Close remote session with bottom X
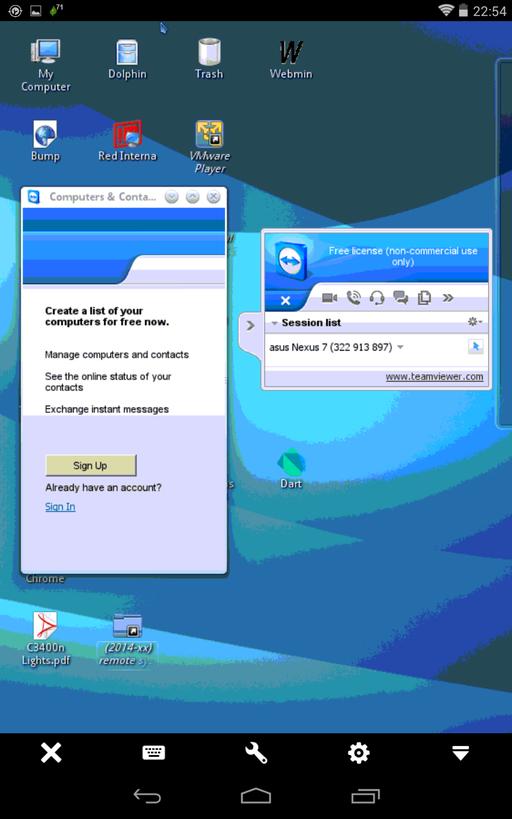Image resolution: width=512 pixels, height=819 pixels. pos(51,753)
